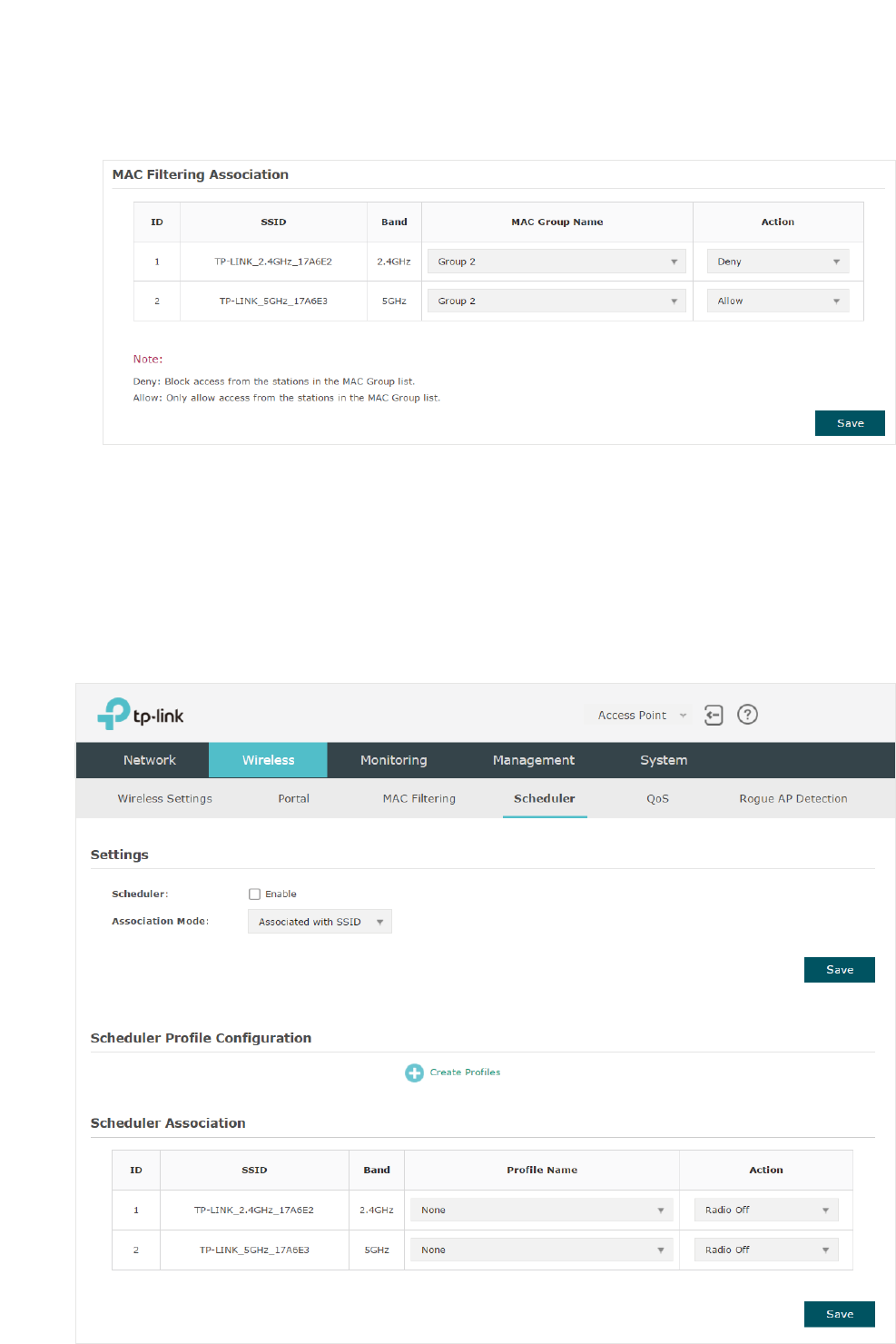Click the tp-link logo
The image size is (896, 1344).
tap(141, 715)
